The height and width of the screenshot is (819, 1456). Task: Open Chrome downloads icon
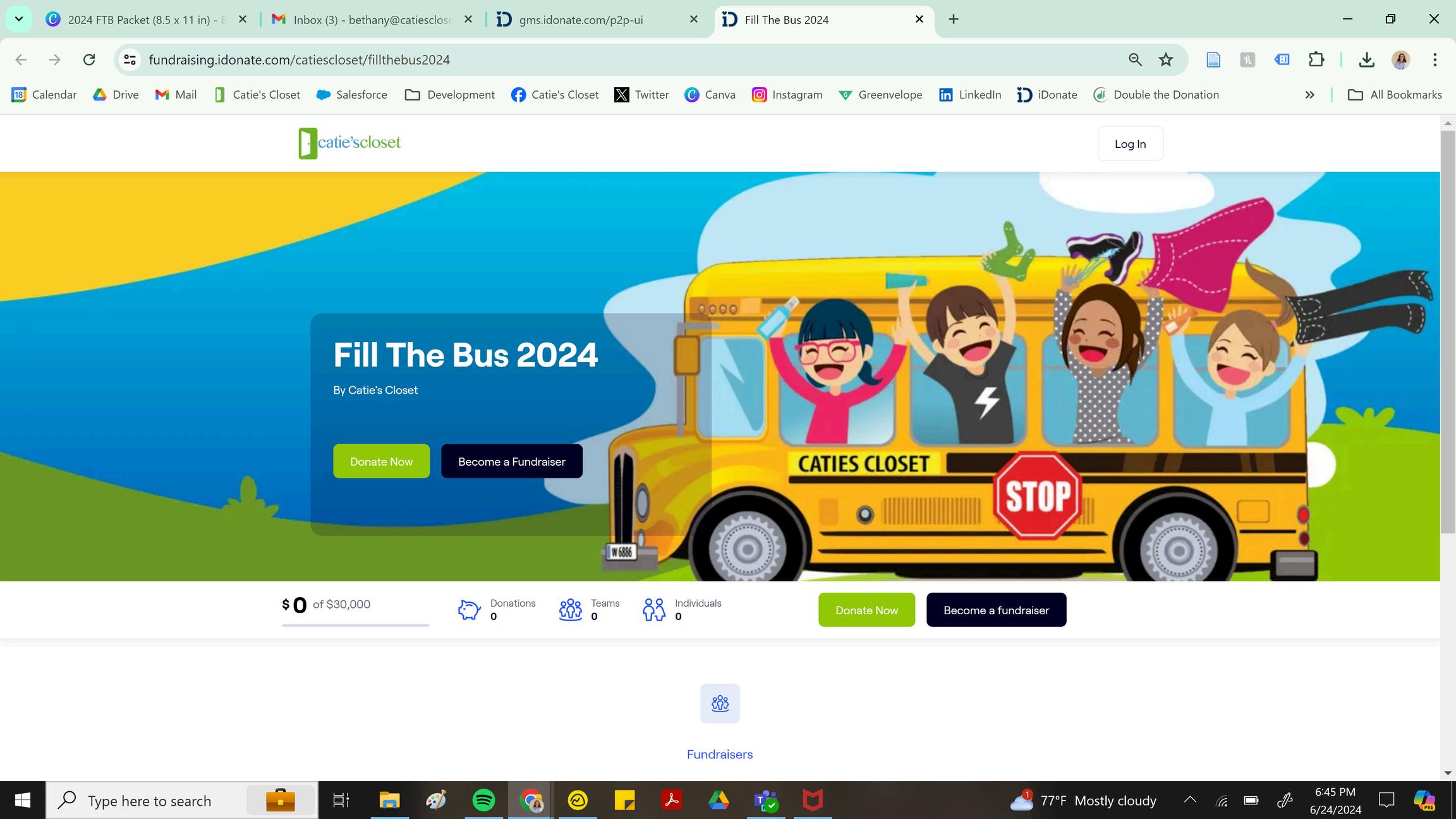1366,59
